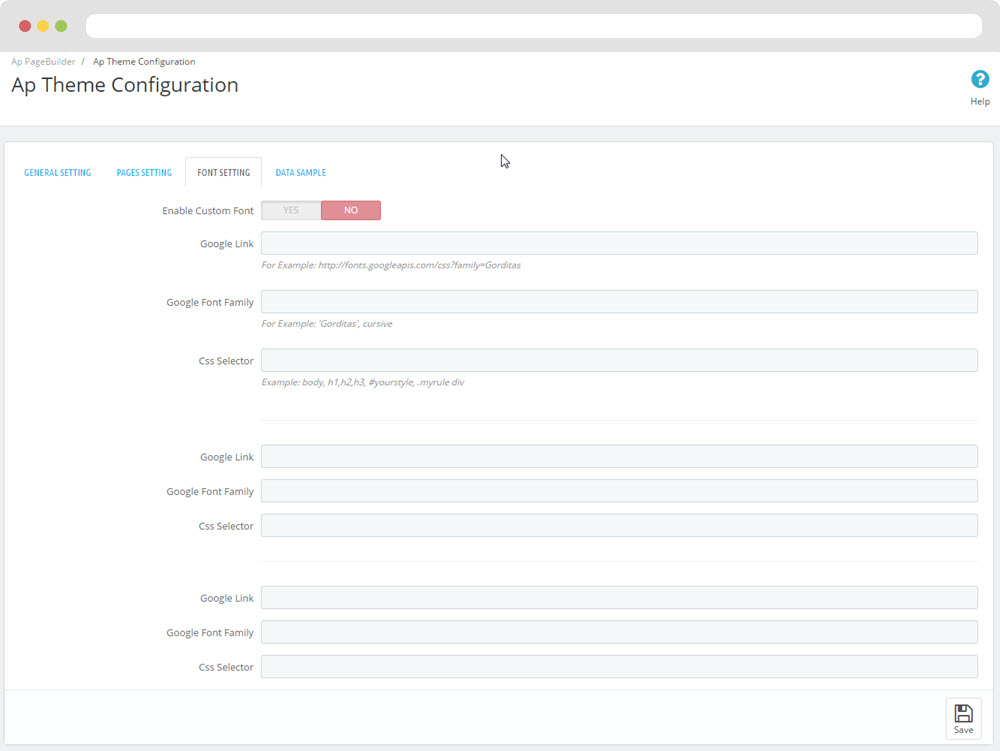Image resolution: width=1000 pixels, height=751 pixels.
Task: Click the second Google Link input field
Action: click(x=619, y=457)
